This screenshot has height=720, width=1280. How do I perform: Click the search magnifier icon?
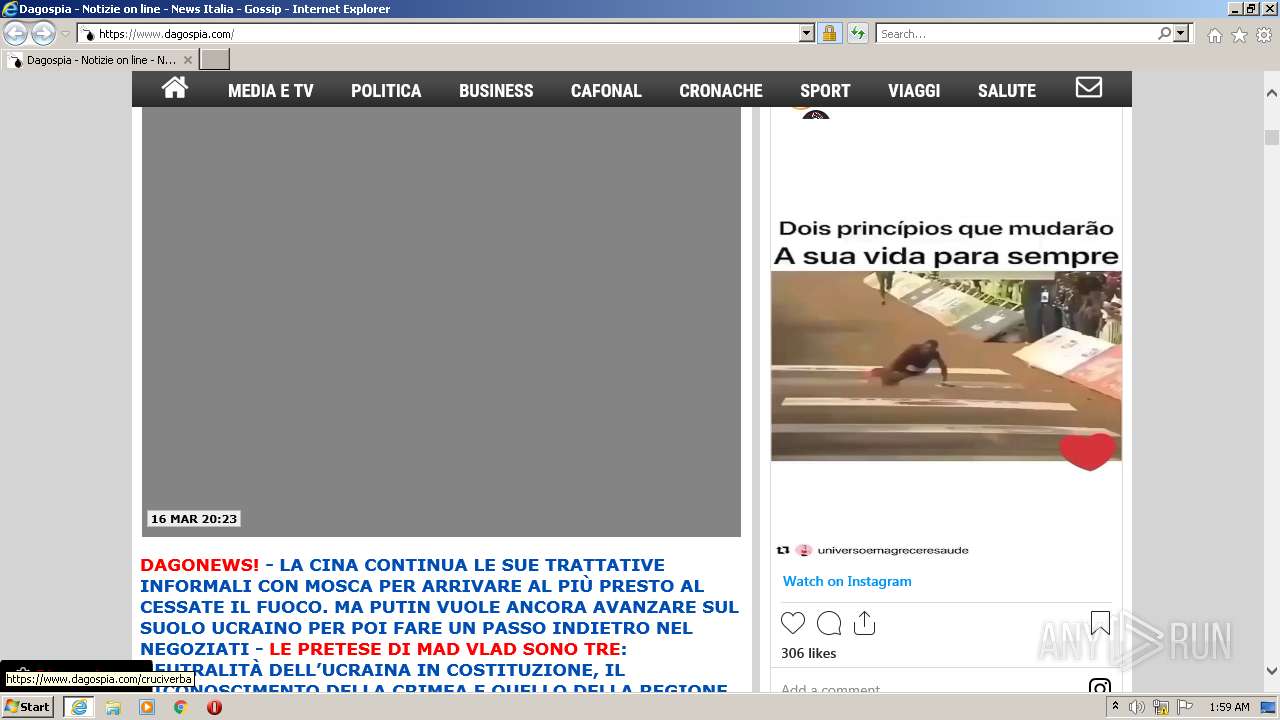click(x=1164, y=34)
